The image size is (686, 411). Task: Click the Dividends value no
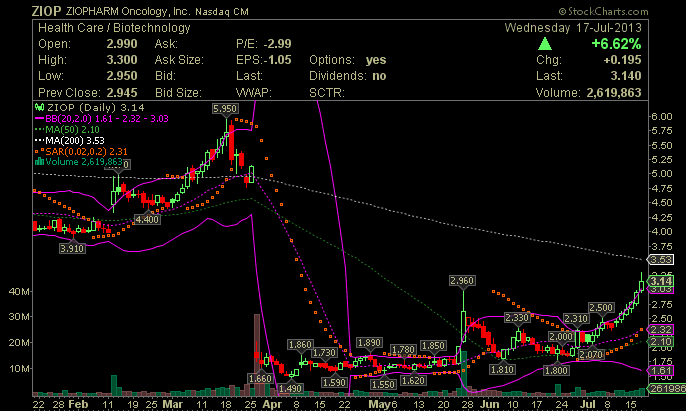coord(379,76)
